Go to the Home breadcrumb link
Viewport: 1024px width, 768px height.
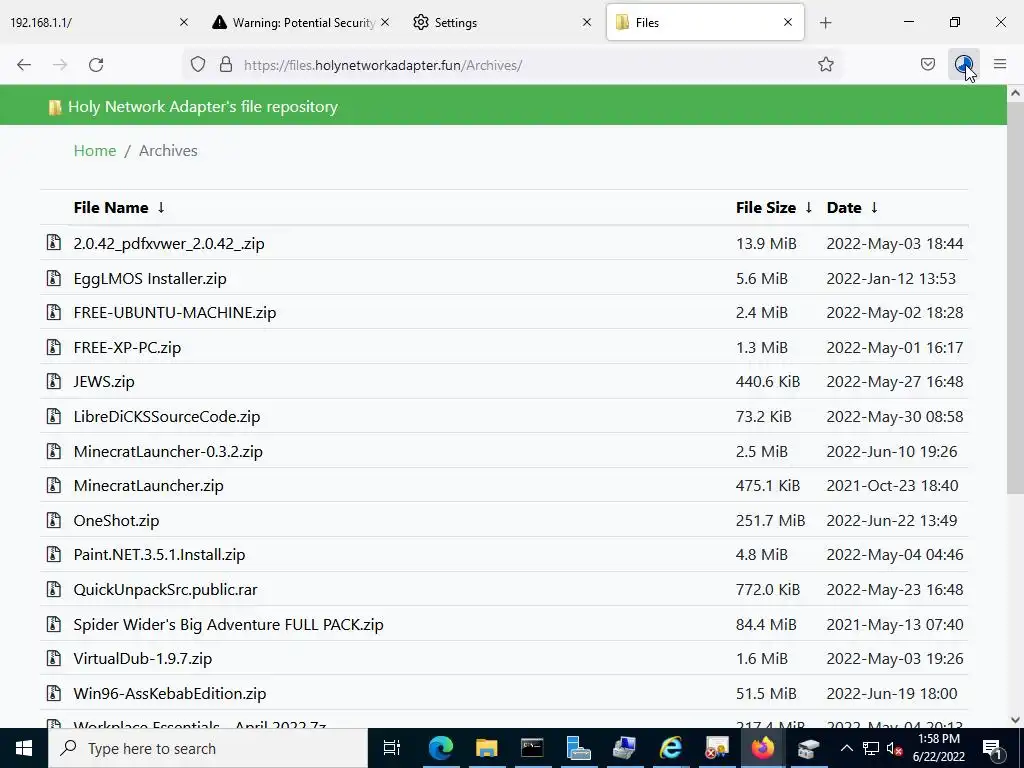pos(95,150)
